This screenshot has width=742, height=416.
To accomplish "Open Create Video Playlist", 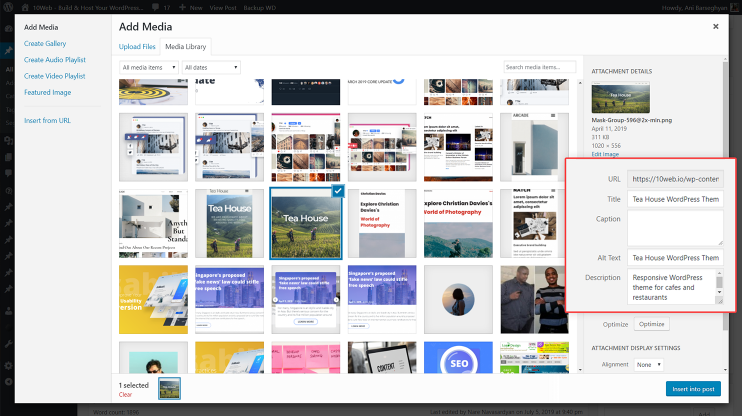I will pyautogui.click(x=54, y=76).
